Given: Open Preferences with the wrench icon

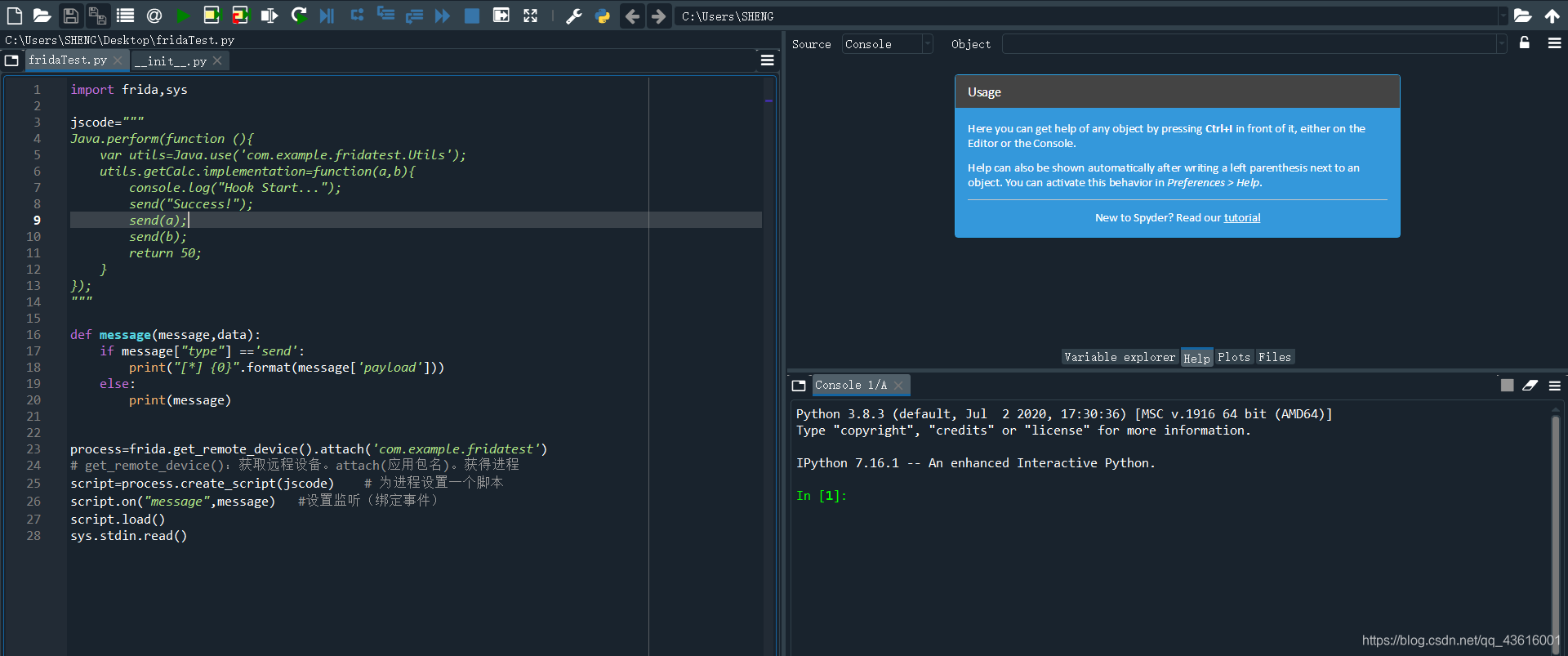Looking at the screenshot, I should (573, 16).
